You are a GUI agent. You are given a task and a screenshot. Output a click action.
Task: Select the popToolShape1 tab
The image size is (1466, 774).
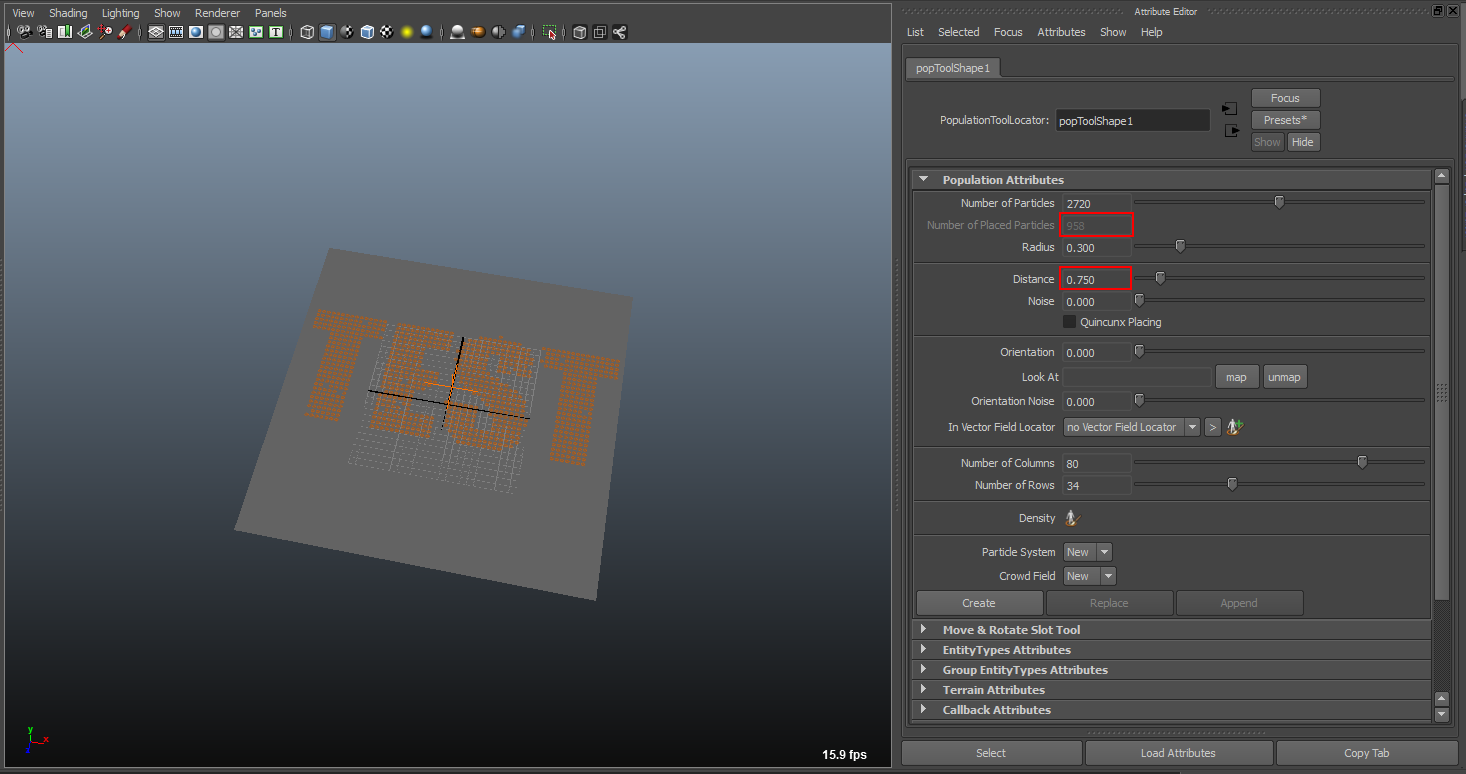953,68
